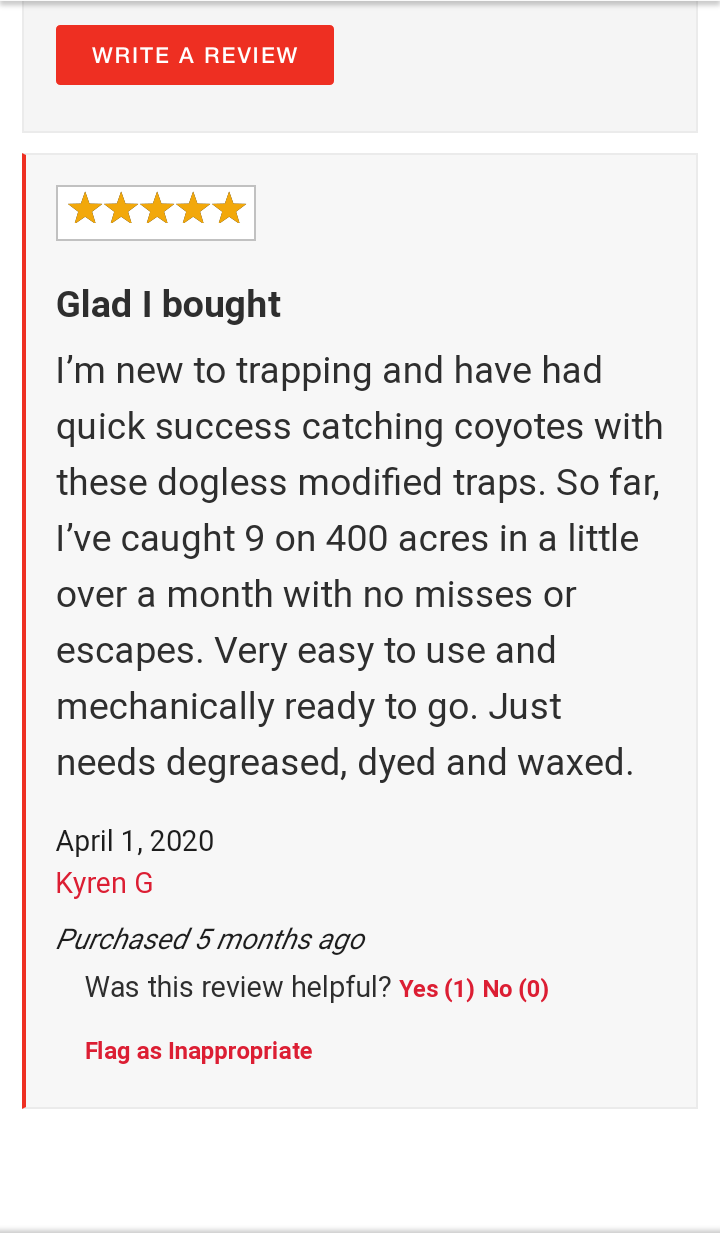720x1233 pixels.
Task: Choose the third rating star
Action: click(x=157, y=210)
